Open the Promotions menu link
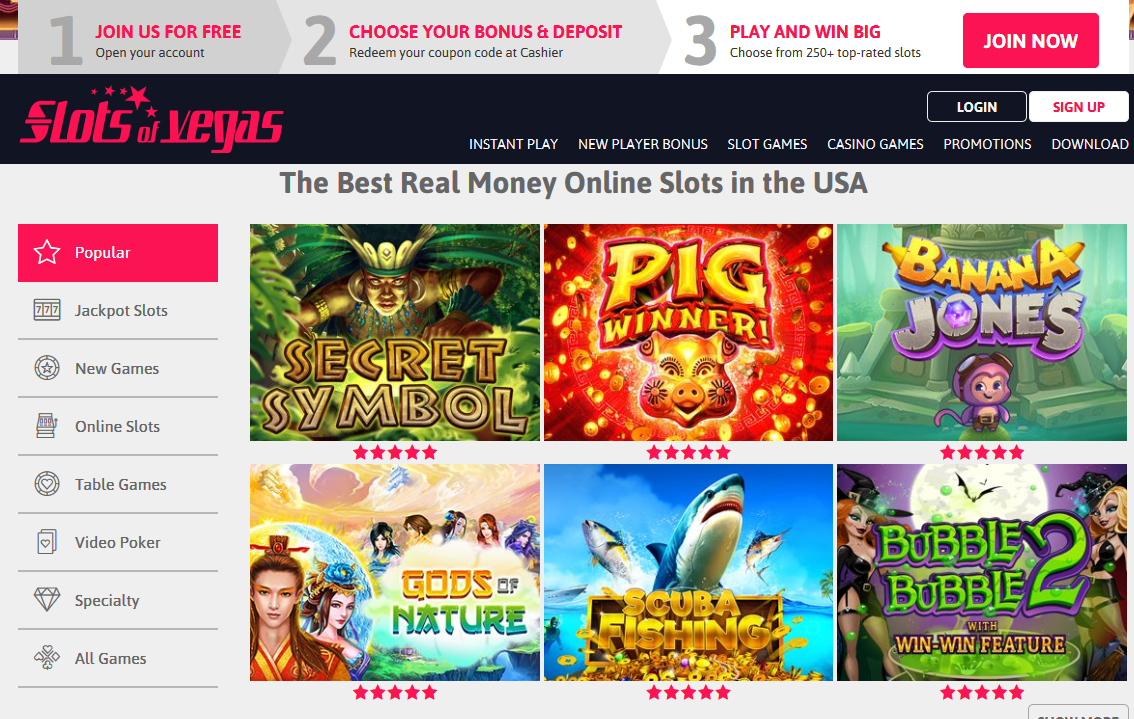Image resolution: width=1134 pixels, height=719 pixels. click(987, 144)
